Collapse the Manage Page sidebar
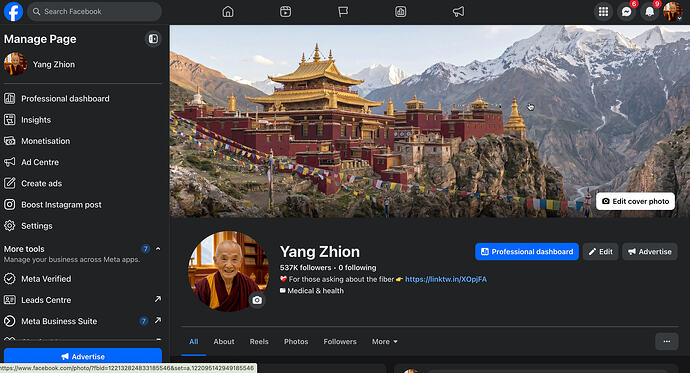The width and height of the screenshot is (690, 373). (x=153, y=39)
